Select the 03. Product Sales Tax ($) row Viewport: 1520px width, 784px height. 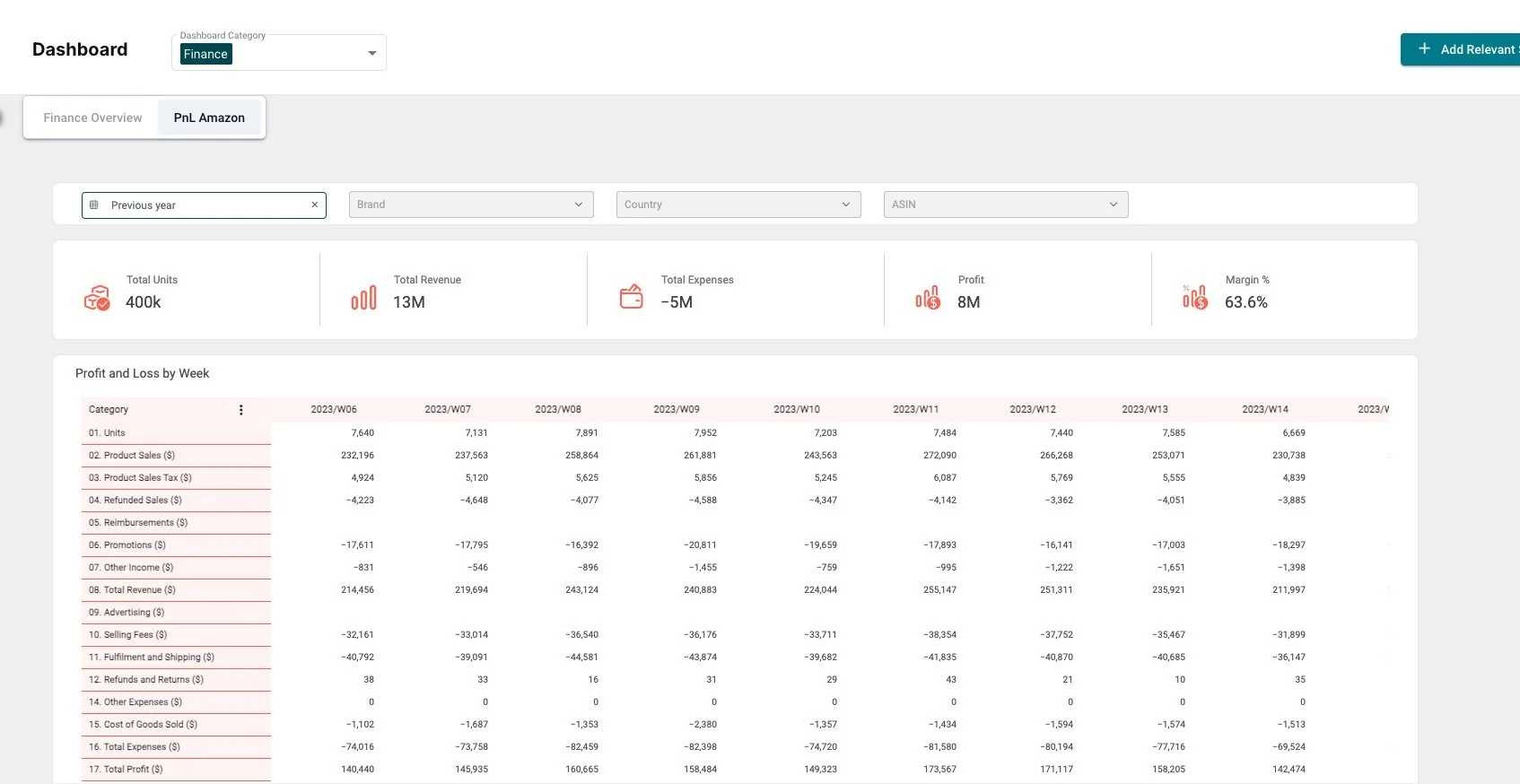[176, 477]
